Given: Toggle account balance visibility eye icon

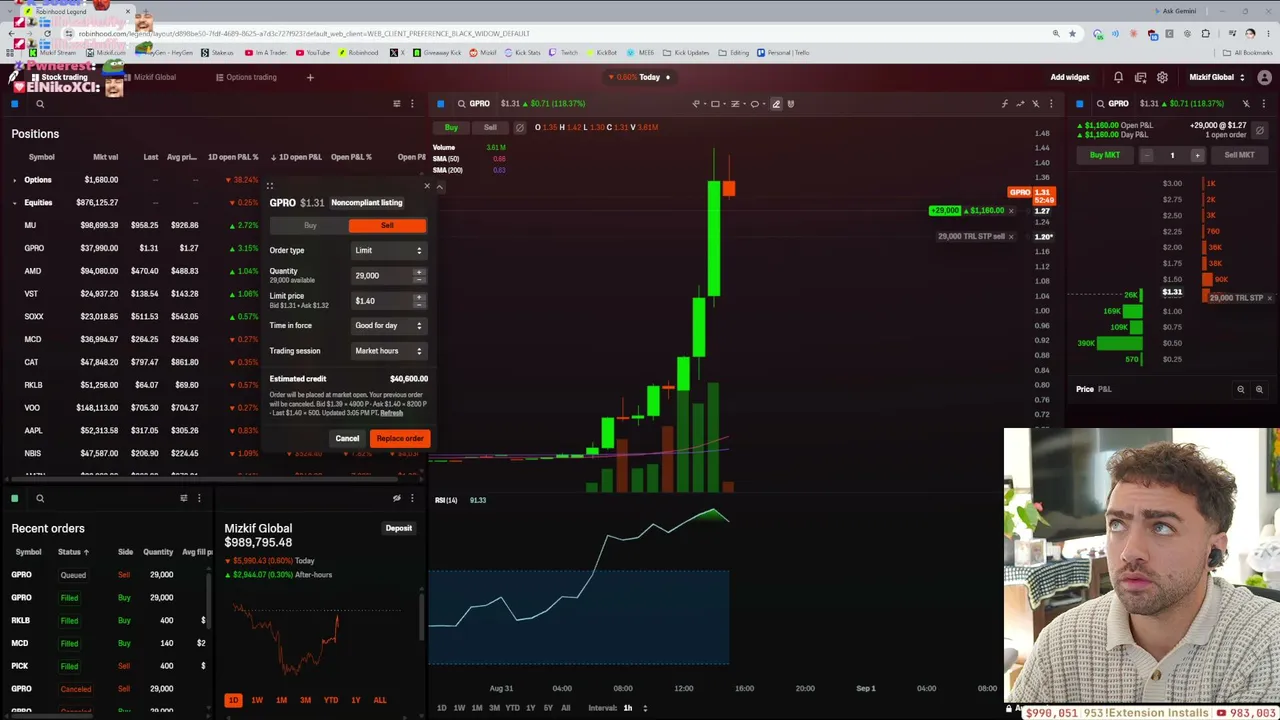Looking at the screenshot, I should [x=397, y=498].
